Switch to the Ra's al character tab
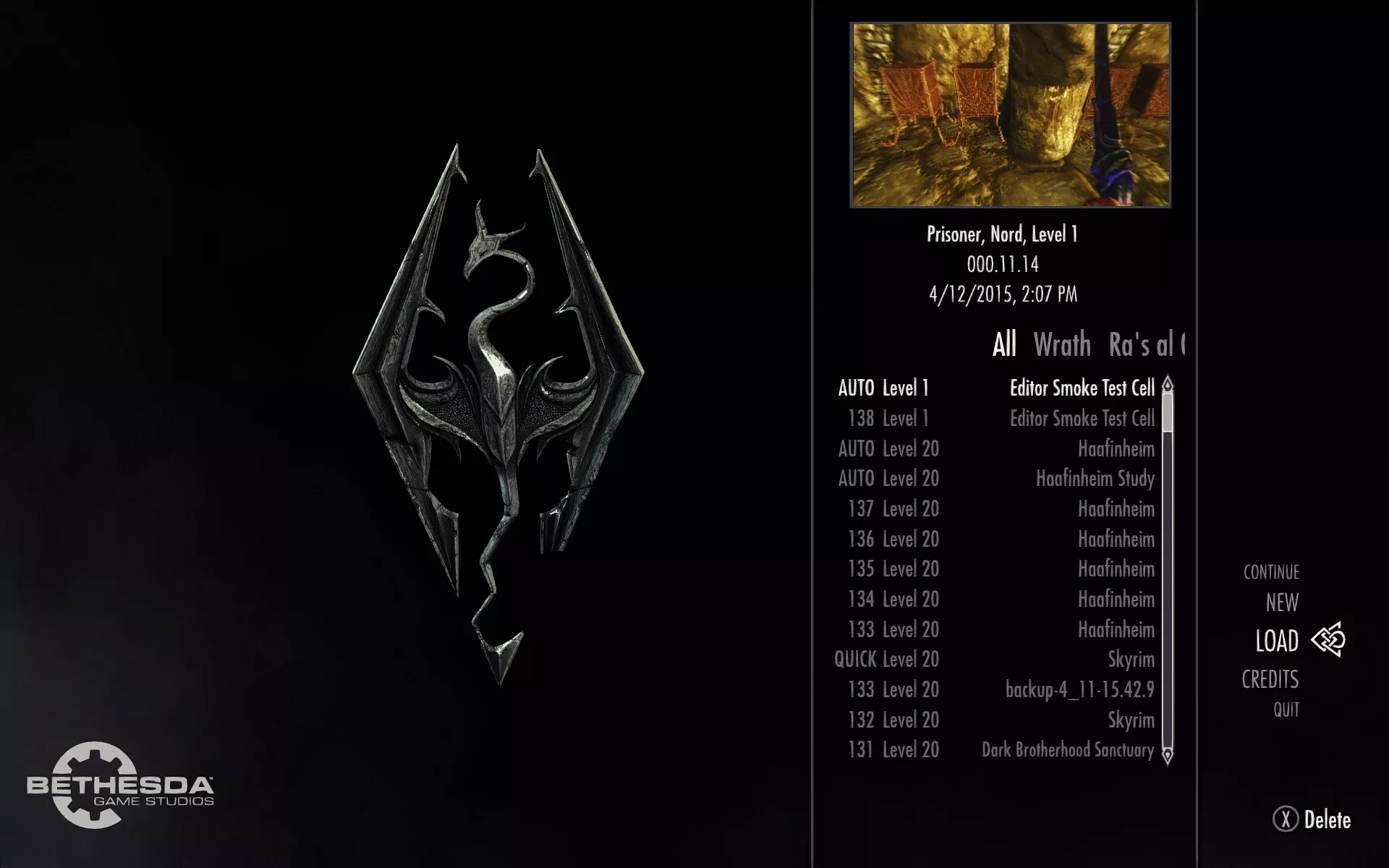This screenshot has height=868, width=1389. click(1147, 344)
